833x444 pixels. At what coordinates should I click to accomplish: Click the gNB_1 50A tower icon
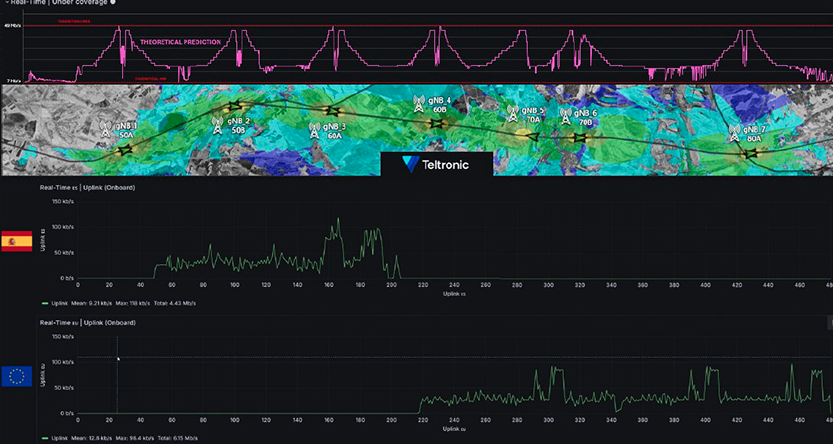[104, 127]
